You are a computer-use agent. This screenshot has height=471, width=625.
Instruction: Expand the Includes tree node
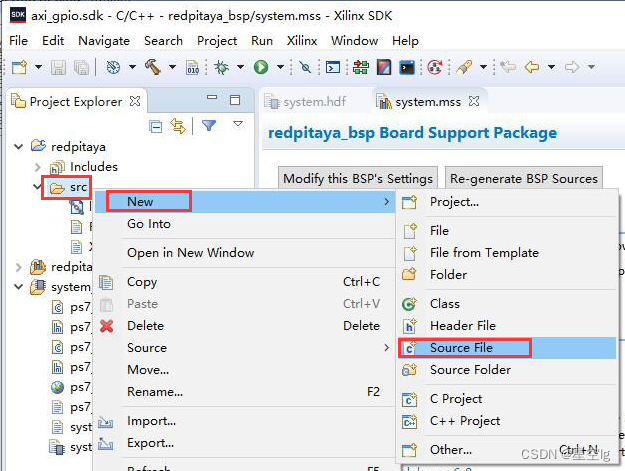(x=37, y=167)
